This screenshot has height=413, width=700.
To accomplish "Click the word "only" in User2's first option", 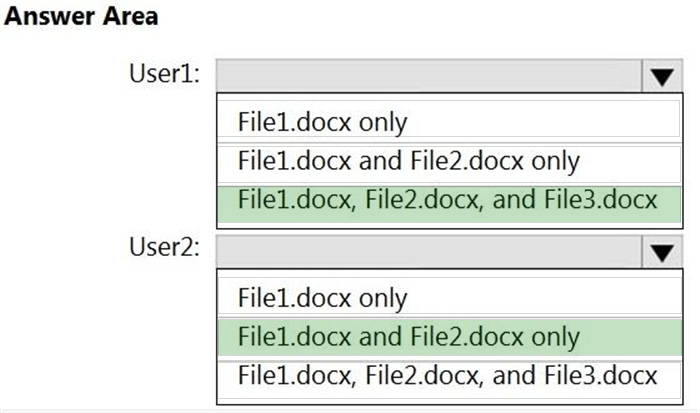I will (383, 299).
